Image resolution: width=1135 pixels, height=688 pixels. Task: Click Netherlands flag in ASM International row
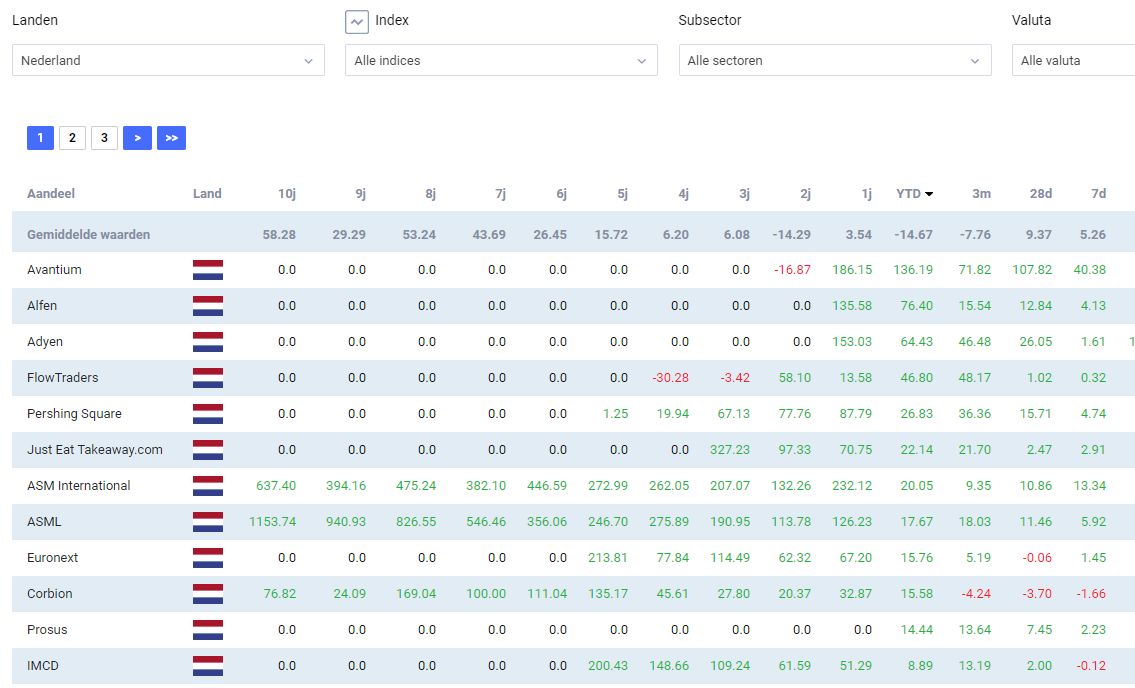tap(208, 486)
